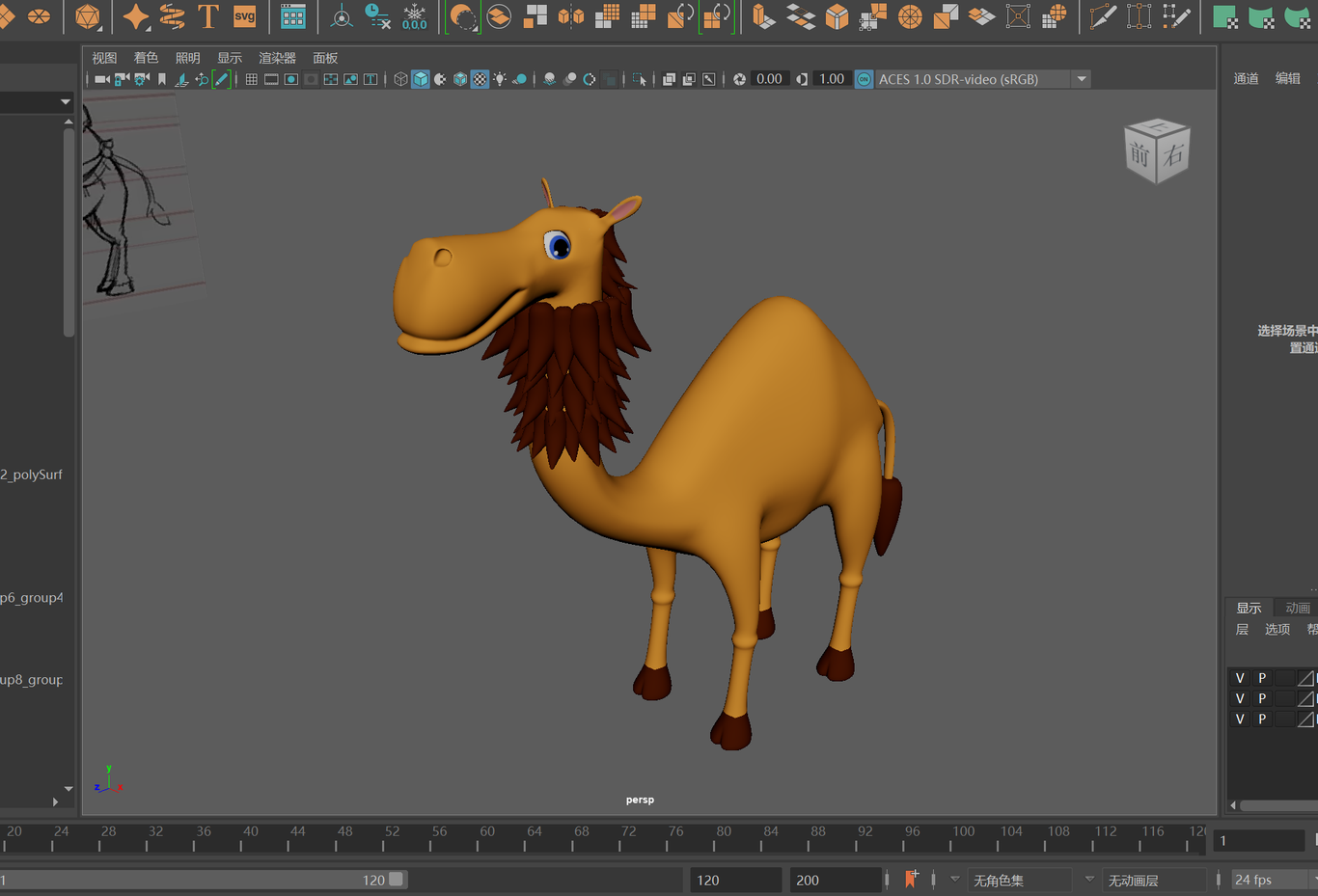
Task: Click the four-point star Super Shapes icon
Action: [136, 16]
